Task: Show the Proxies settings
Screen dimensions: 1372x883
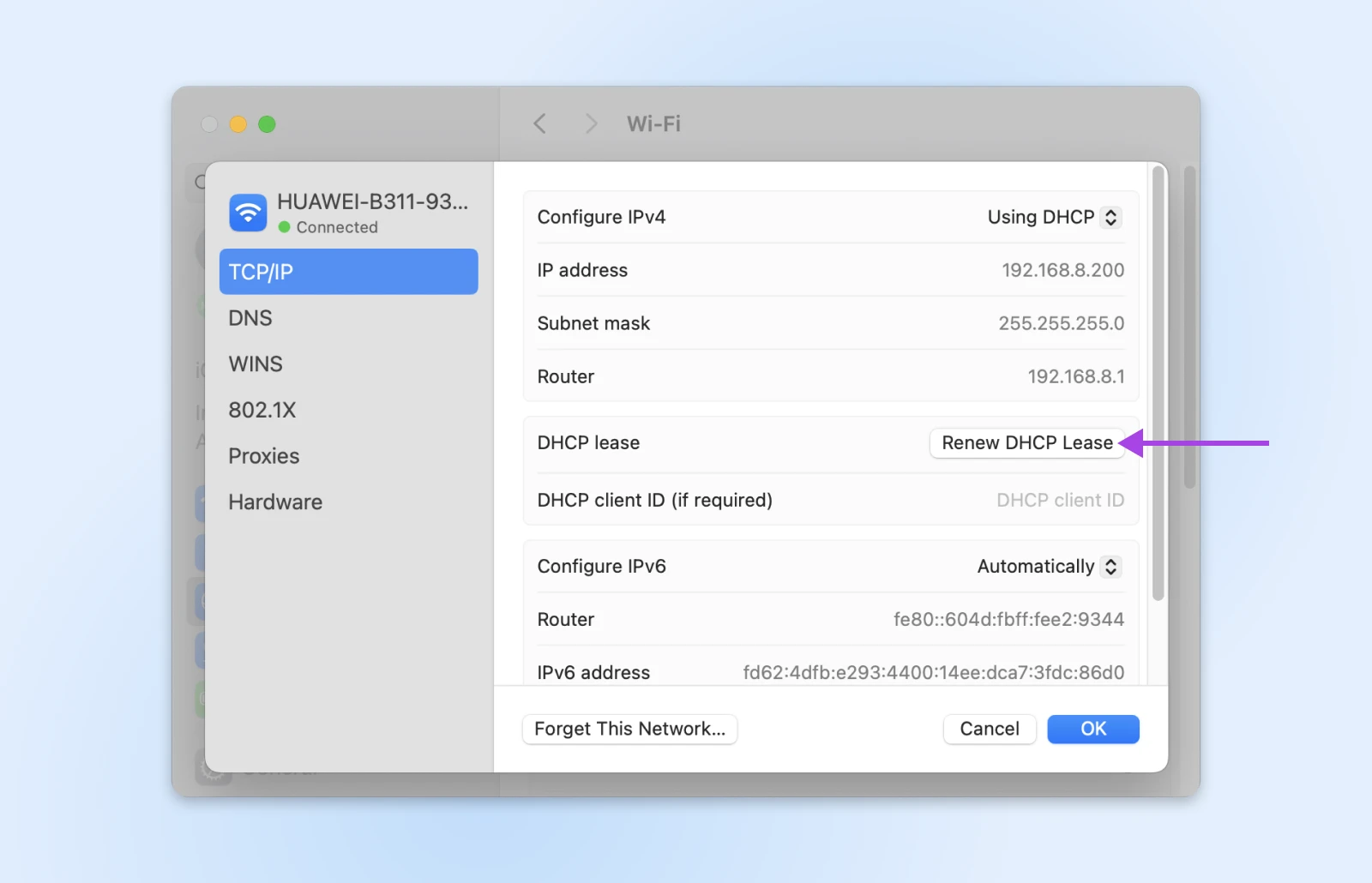Action: pyautogui.click(x=264, y=456)
